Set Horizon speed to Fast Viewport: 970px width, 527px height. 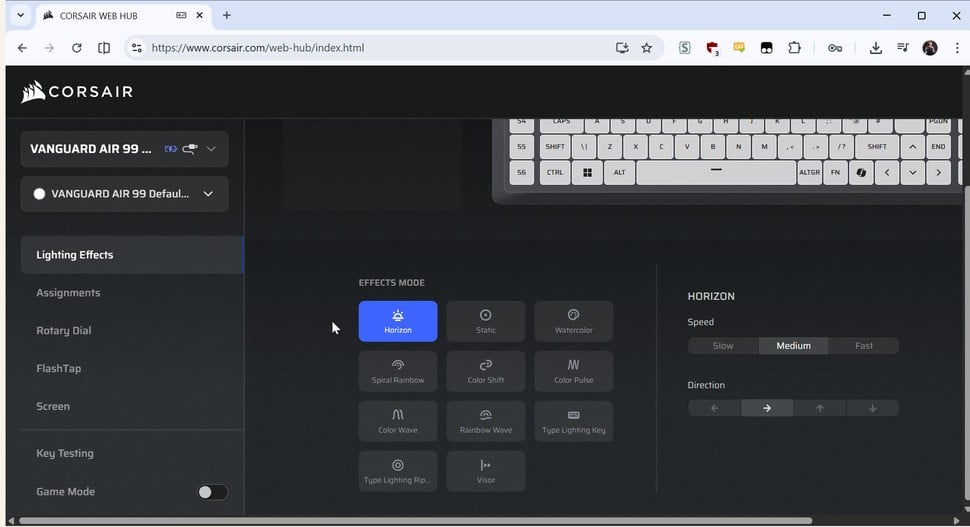pyautogui.click(x=864, y=346)
